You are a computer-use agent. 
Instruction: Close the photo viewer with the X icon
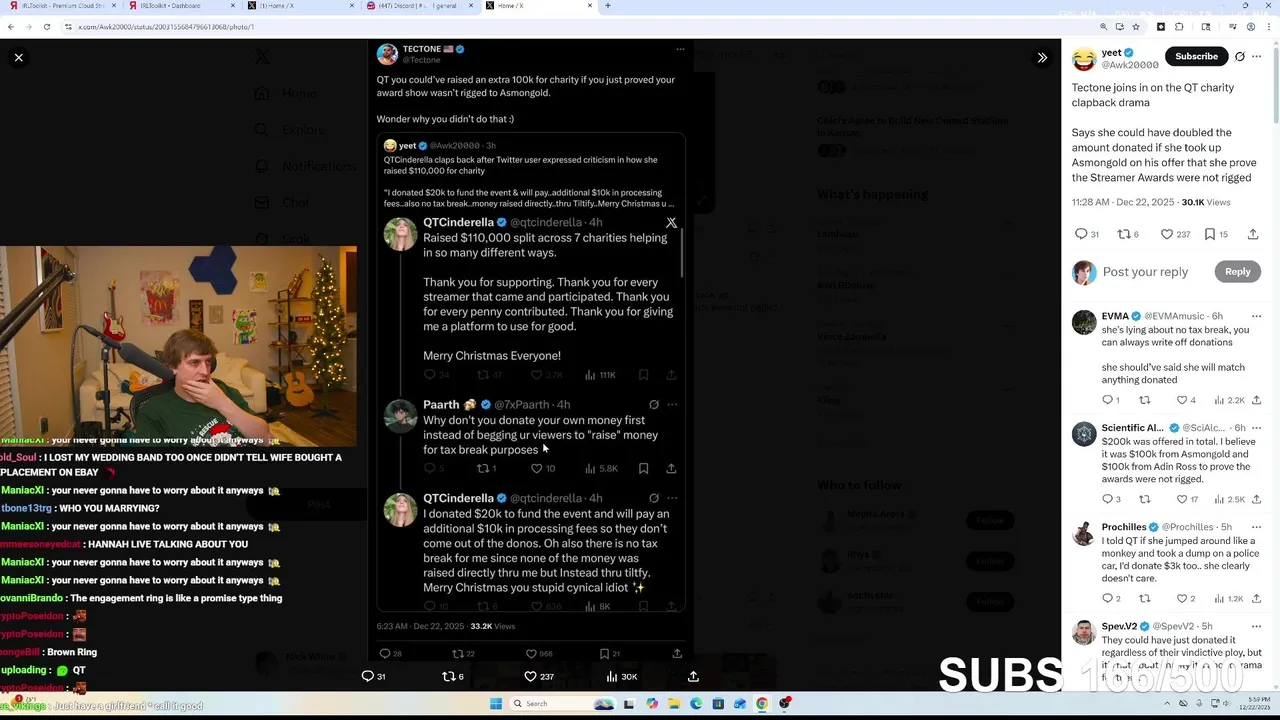pos(18,57)
